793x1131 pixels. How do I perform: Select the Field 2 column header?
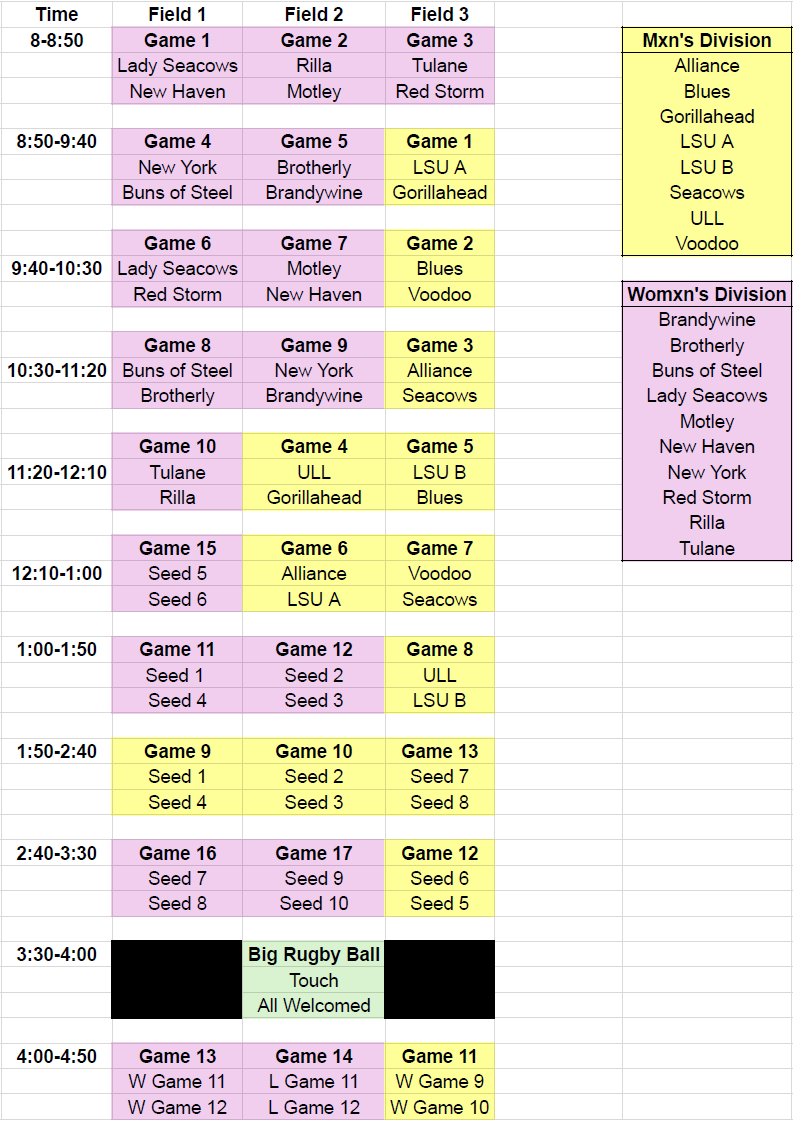(x=313, y=15)
